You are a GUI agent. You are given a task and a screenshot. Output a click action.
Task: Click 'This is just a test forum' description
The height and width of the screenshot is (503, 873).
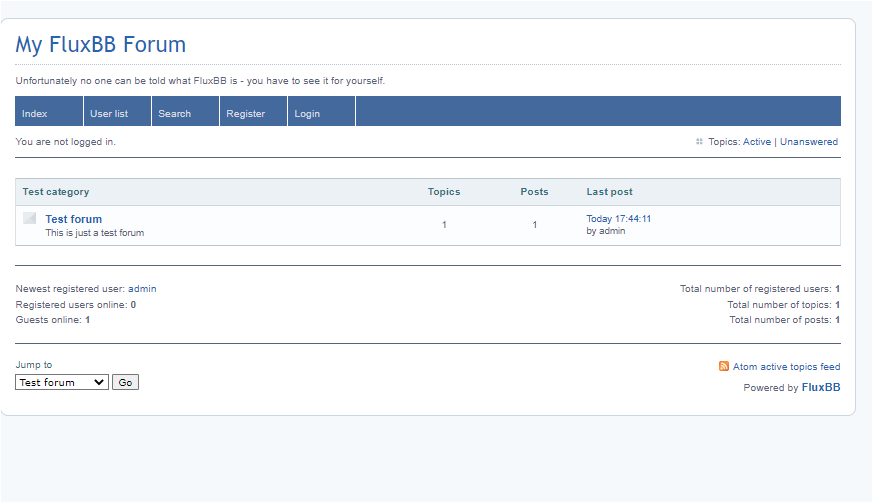(95, 233)
